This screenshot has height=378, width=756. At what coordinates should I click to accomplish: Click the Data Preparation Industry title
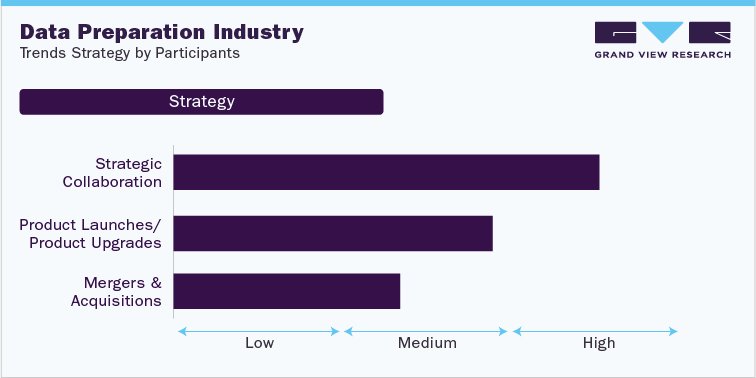pos(162,32)
